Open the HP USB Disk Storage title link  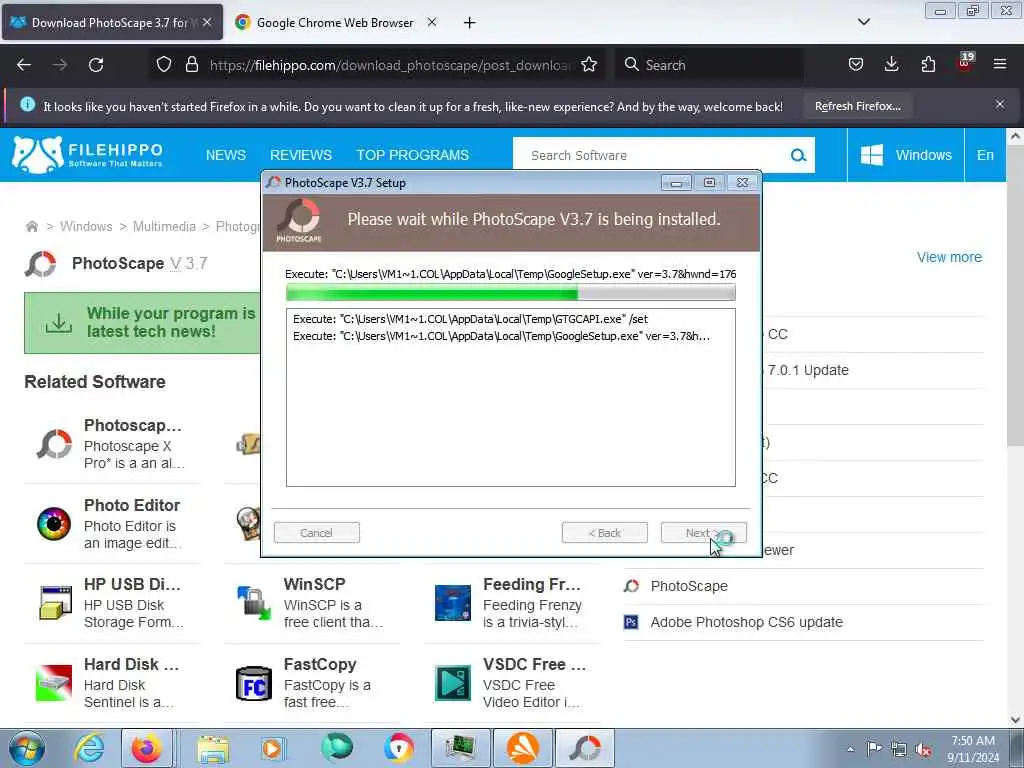tap(132, 584)
